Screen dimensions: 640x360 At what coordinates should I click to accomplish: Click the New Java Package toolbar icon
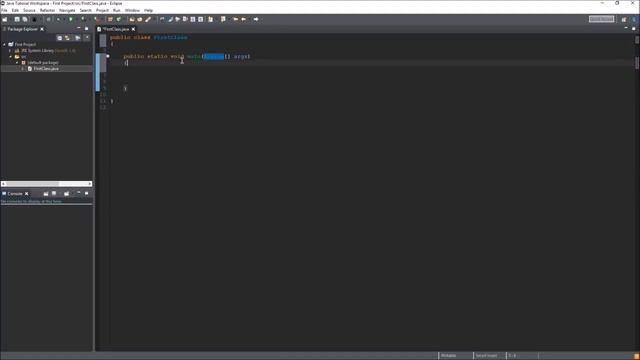pos(110,19)
